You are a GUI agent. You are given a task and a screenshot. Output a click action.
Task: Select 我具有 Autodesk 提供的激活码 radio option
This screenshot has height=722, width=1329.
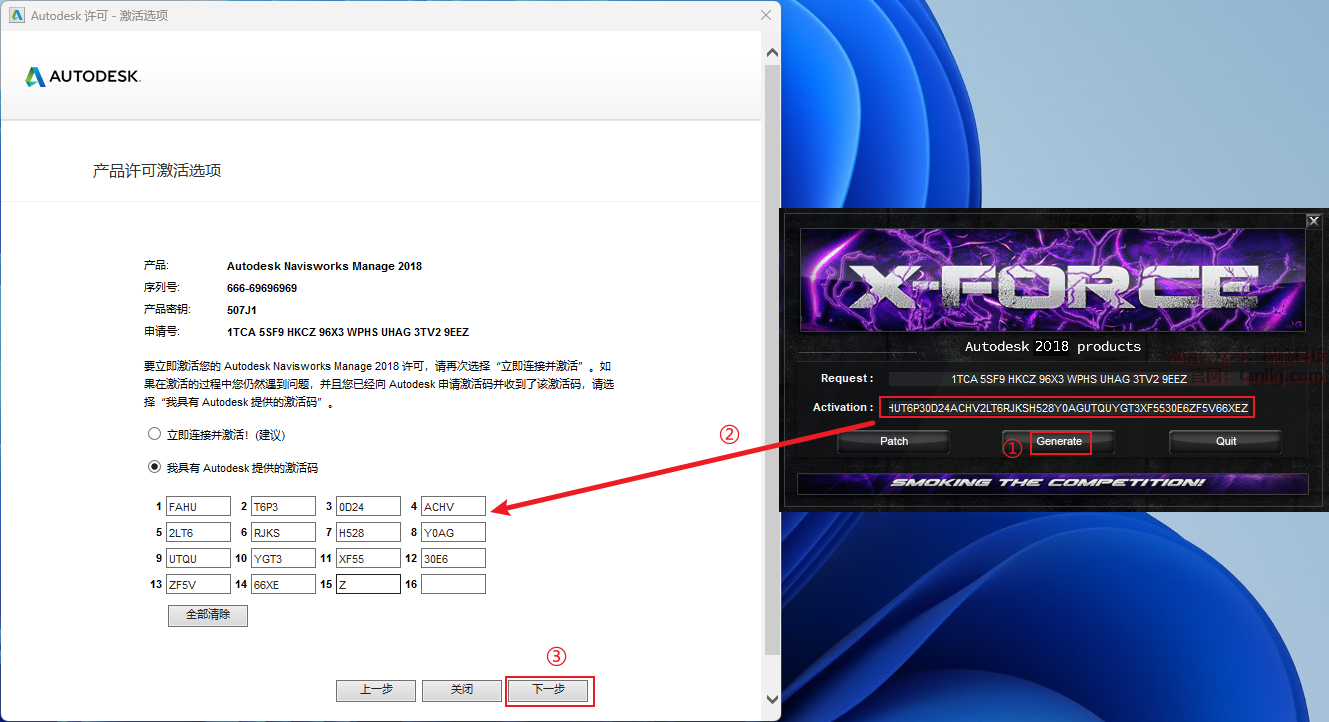tap(154, 467)
